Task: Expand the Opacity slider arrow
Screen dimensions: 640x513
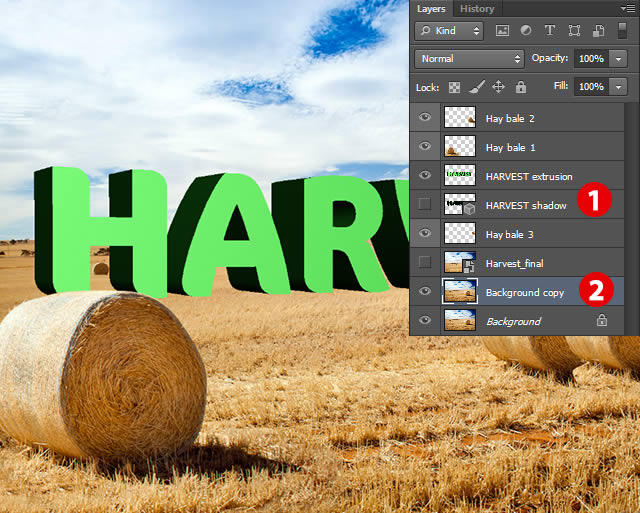Action: tap(618, 59)
